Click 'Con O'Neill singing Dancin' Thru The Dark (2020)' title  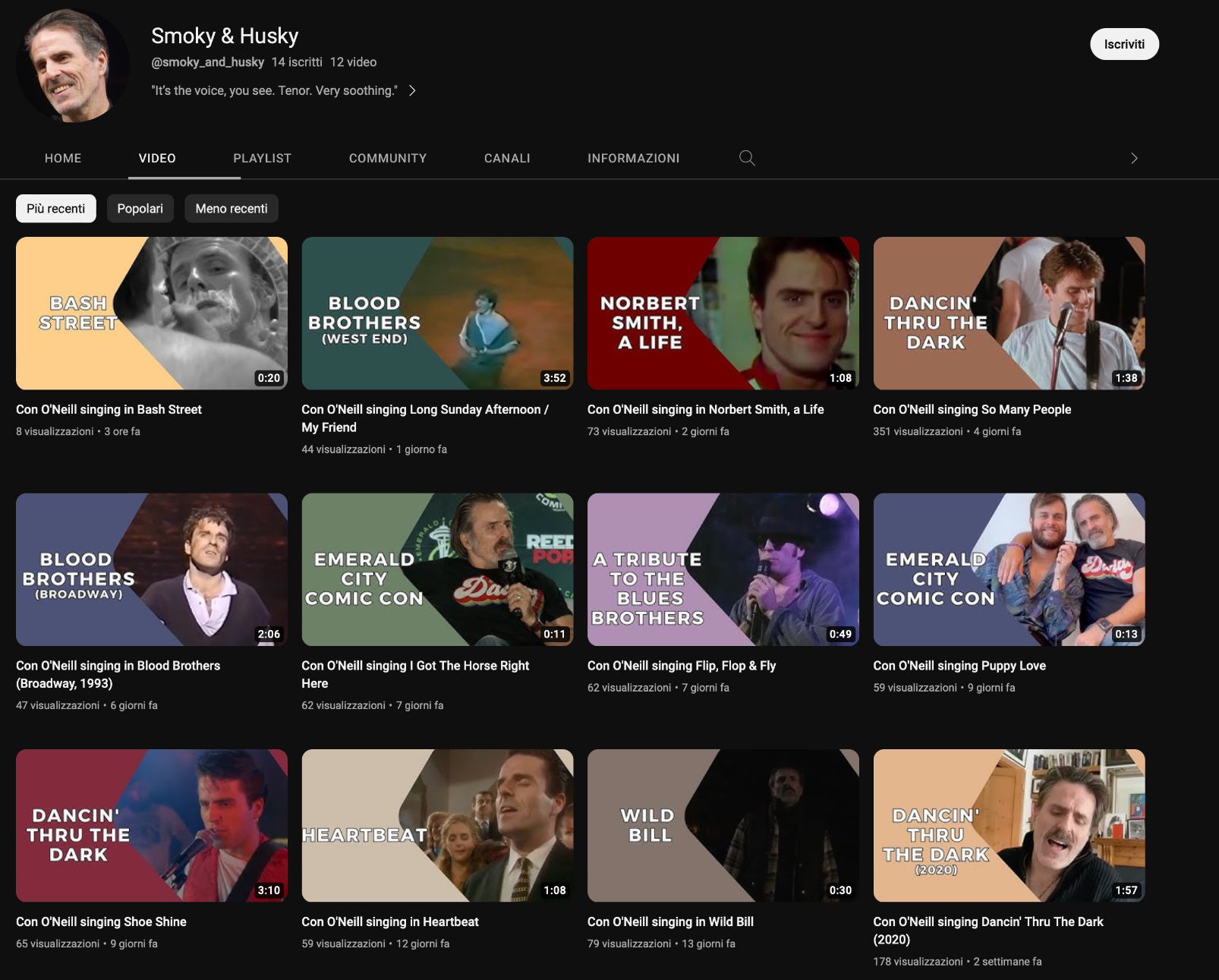tap(988, 930)
